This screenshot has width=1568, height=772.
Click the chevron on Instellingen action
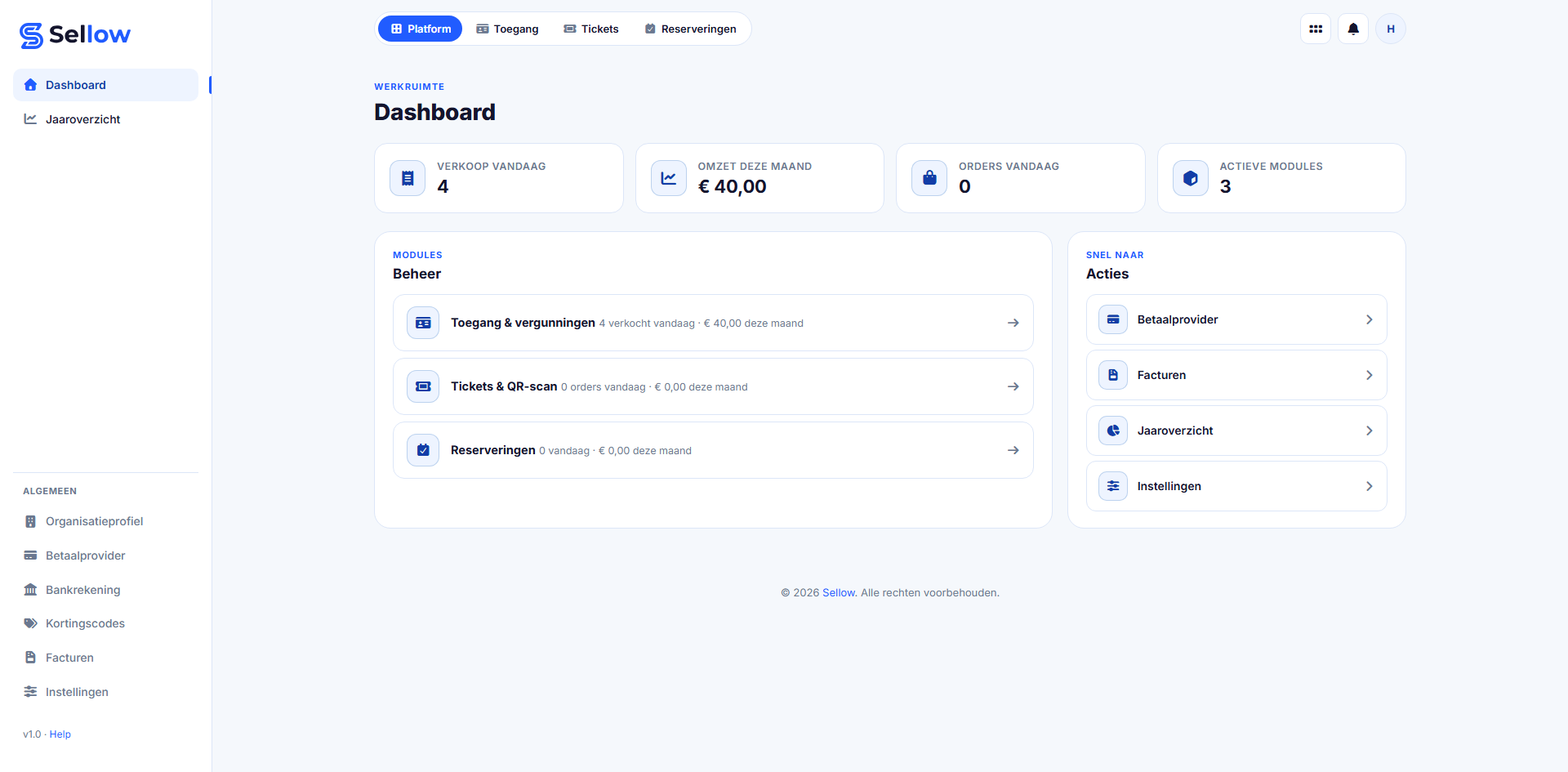1370,486
